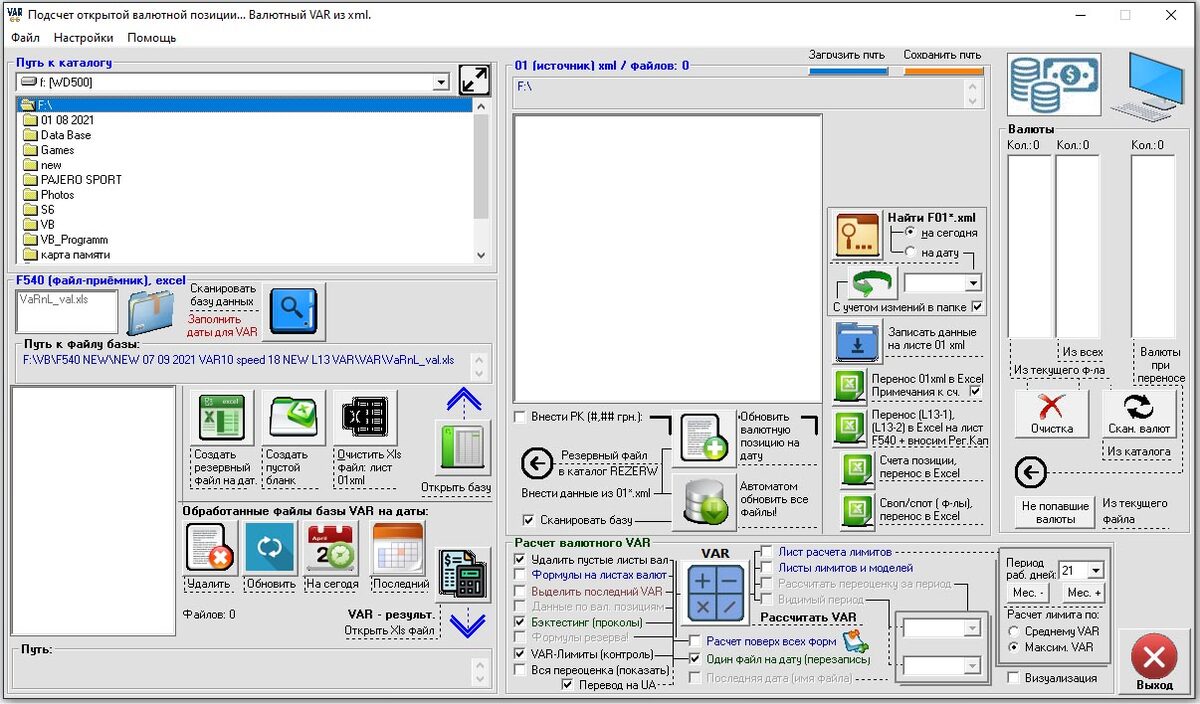
Task: Toggle Внести РК (#,## грн.) checkbox
Action: (x=520, y=417)
